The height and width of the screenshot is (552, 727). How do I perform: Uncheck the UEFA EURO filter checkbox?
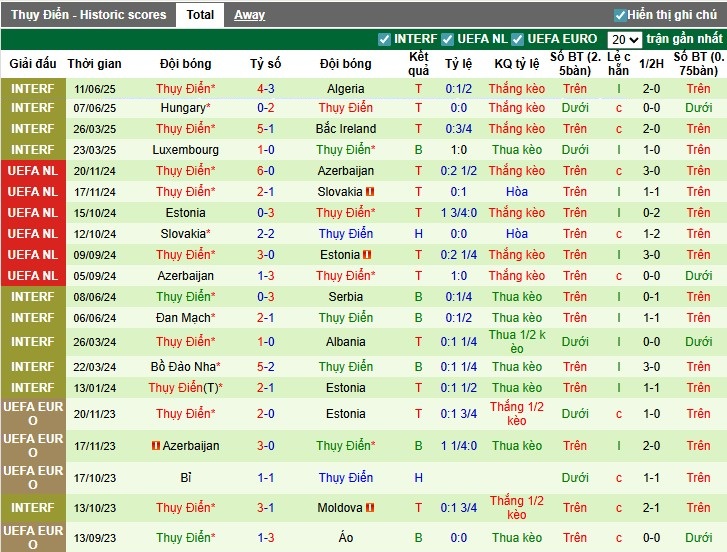(x=517, y=39)
